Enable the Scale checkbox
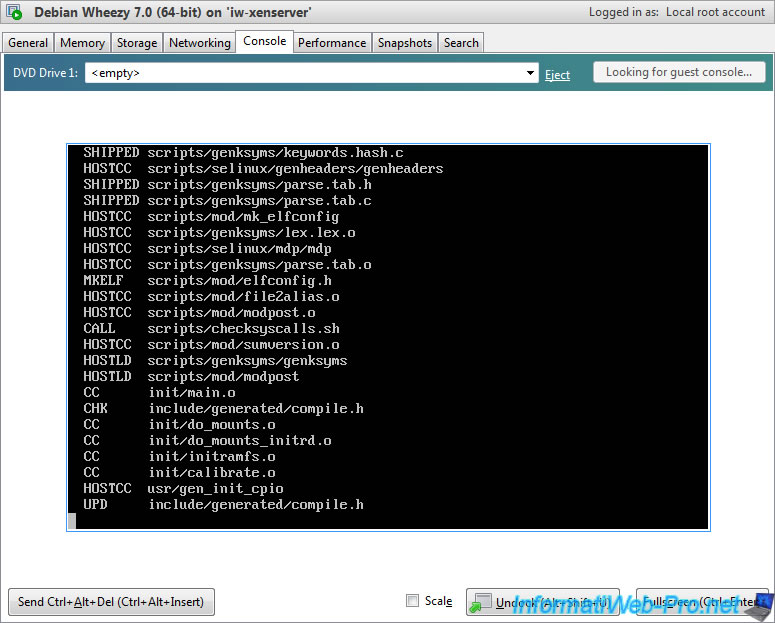 (x=412, y=601)
